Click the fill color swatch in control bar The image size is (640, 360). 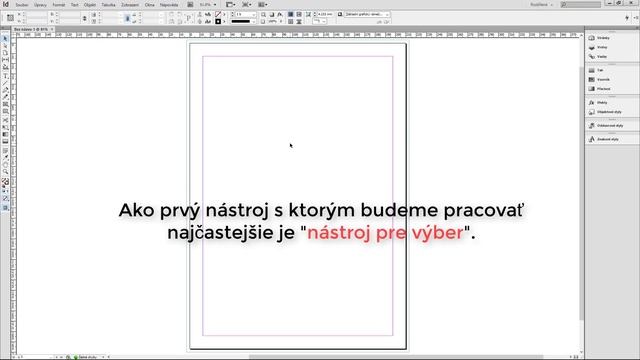[x=218, y=14]
